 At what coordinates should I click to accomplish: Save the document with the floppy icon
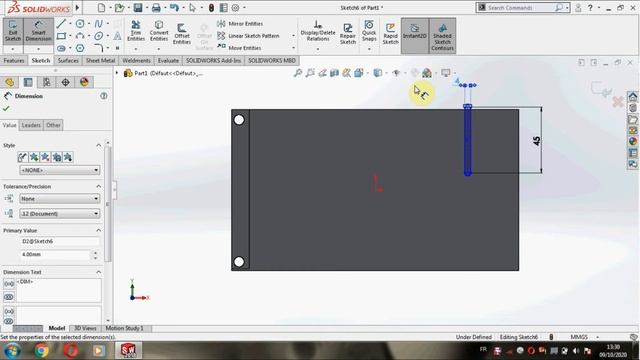(138, 7)
